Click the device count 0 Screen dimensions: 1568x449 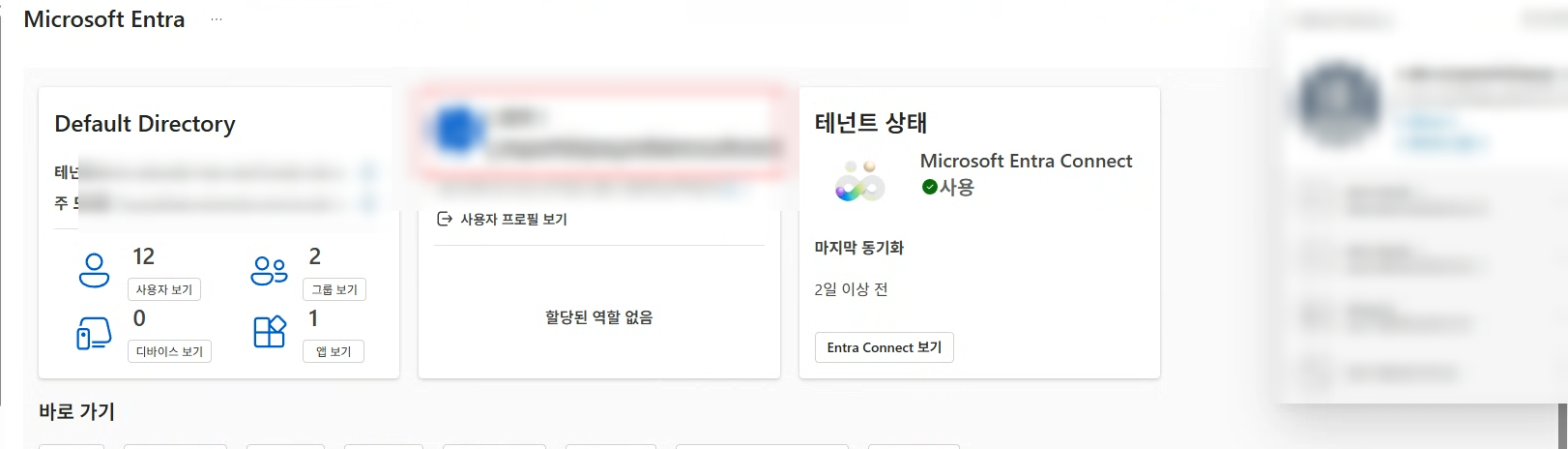point(139,318)
